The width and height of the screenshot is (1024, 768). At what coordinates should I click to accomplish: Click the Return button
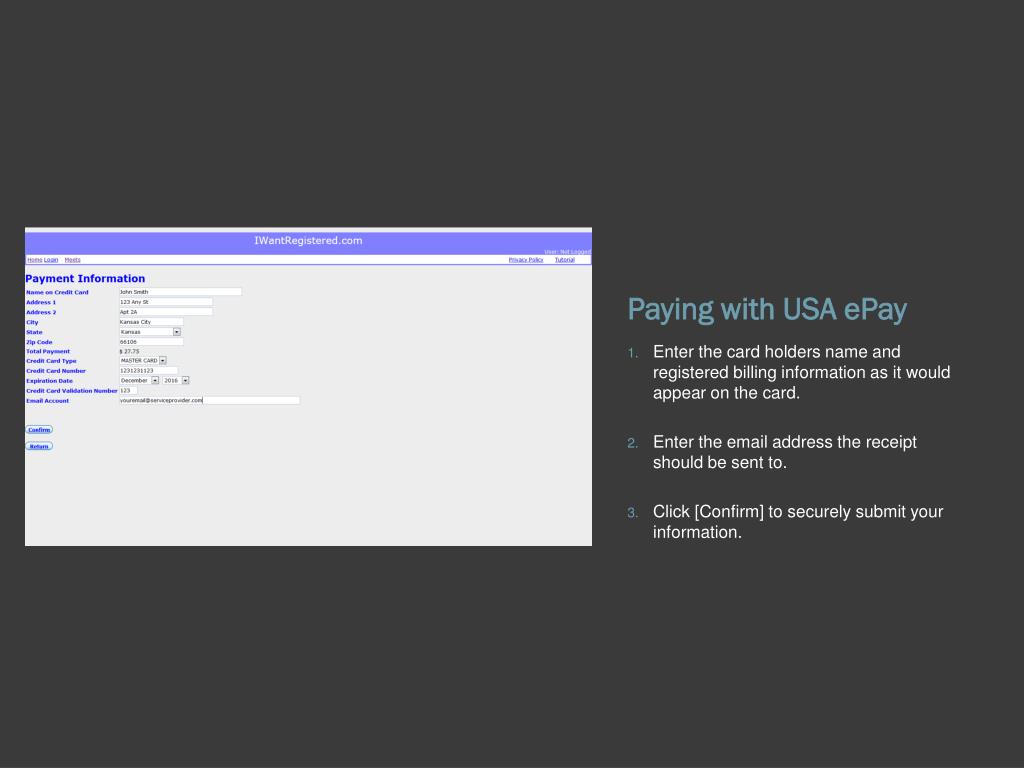pyautogui.click(x=39, y=446)
